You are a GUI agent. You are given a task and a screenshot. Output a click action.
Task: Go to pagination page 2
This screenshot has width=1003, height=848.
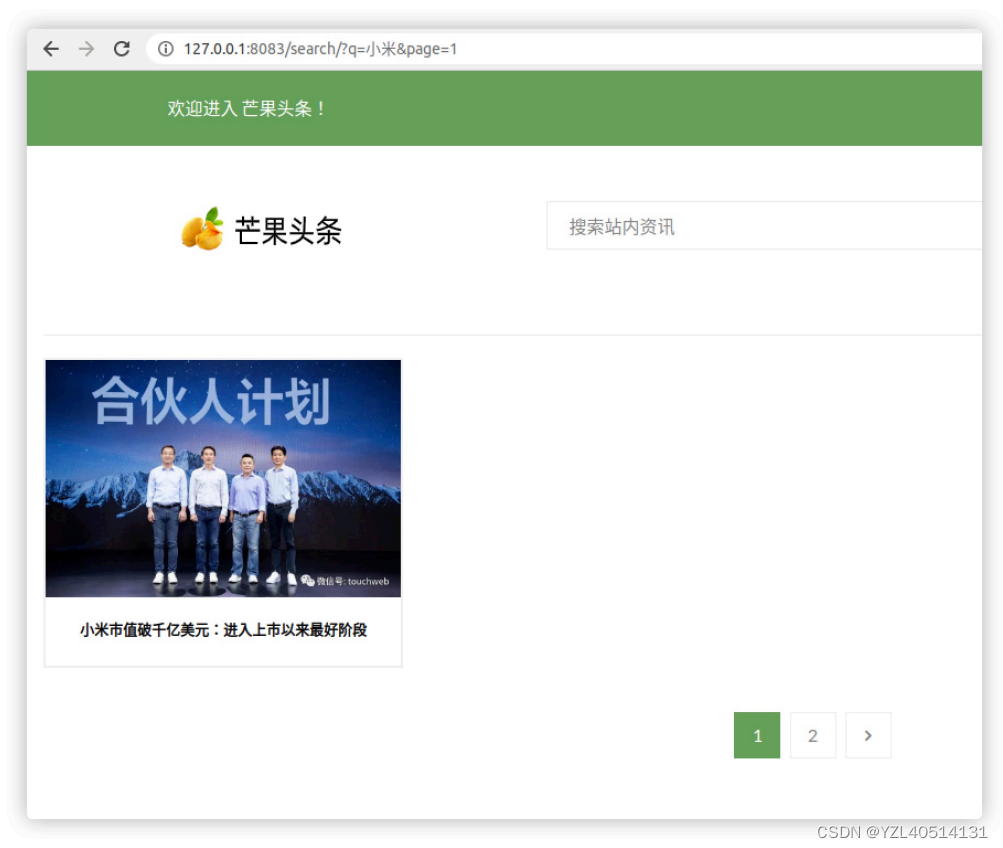(813, 735)
